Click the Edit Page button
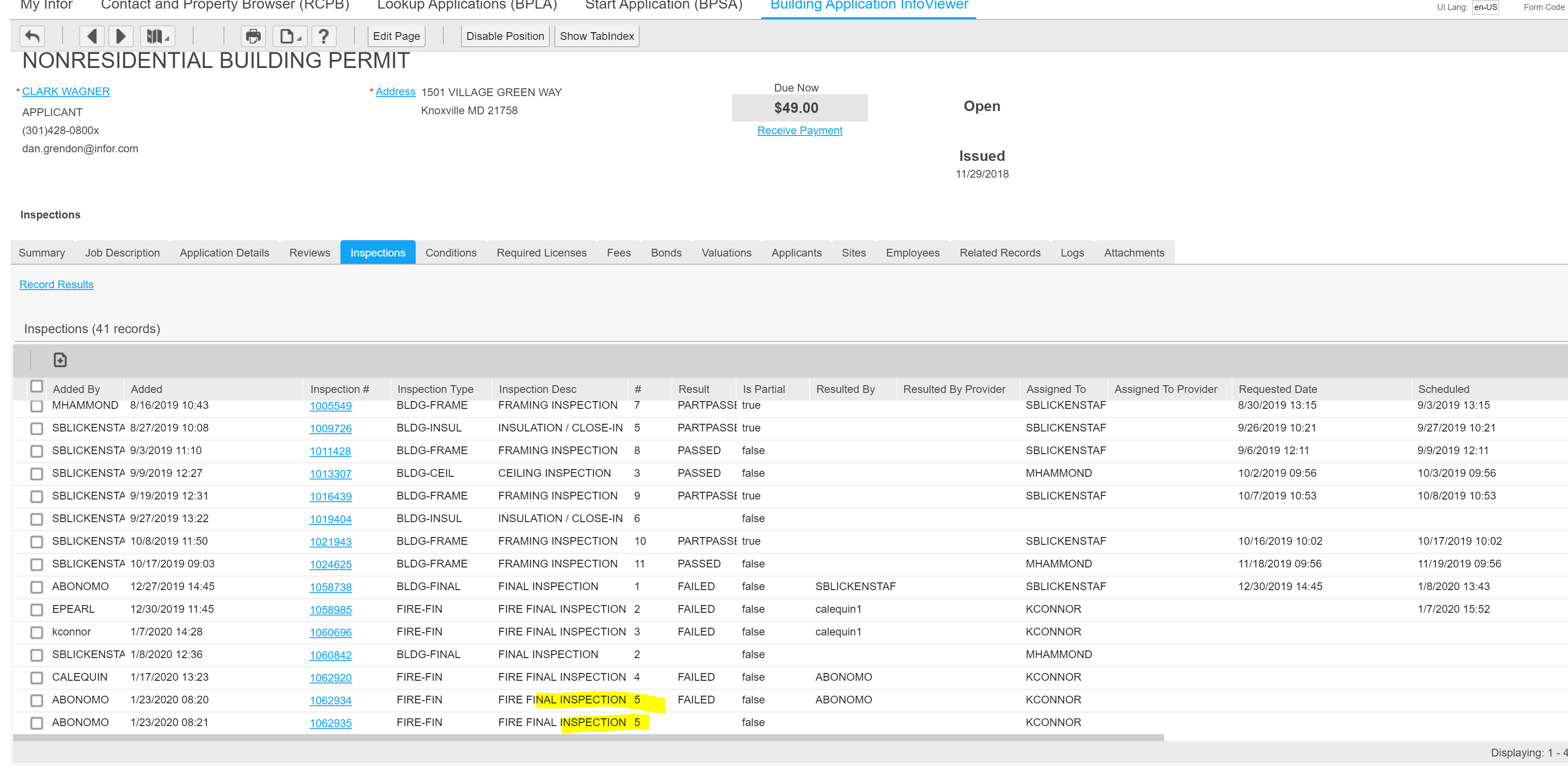Screen dimensions: 1568x775 [x=396, y=37]
